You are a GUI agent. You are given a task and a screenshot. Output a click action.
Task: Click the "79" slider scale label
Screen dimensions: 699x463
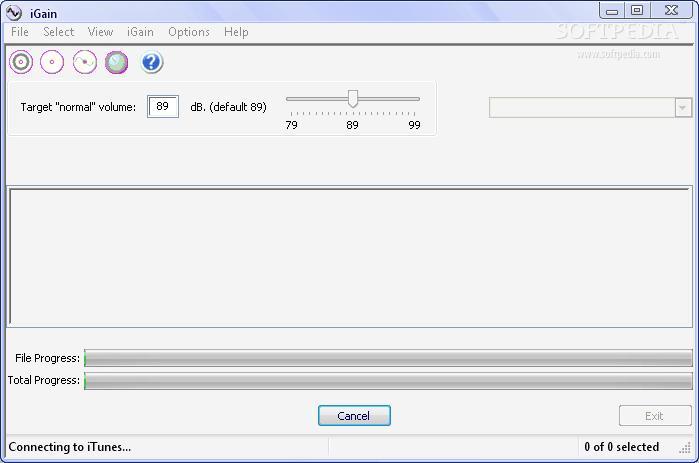click(292, 125)
